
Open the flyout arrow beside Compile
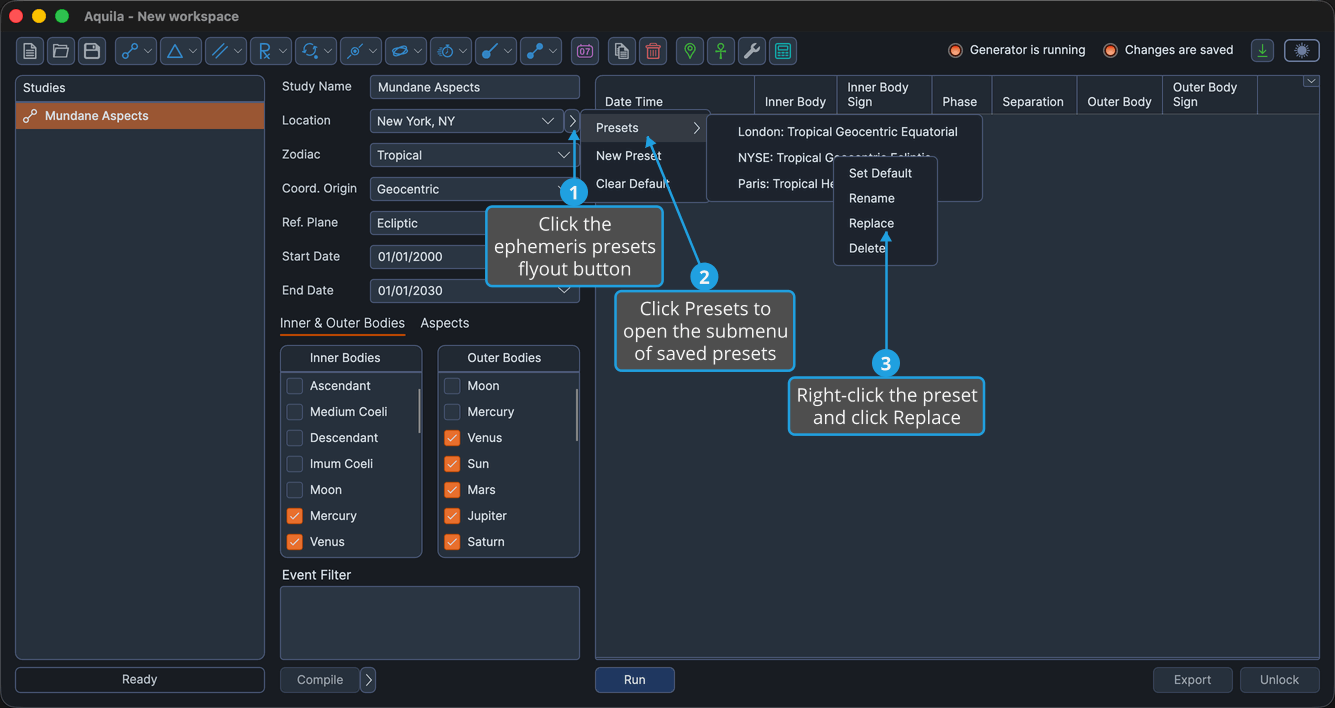coord(368,680)
